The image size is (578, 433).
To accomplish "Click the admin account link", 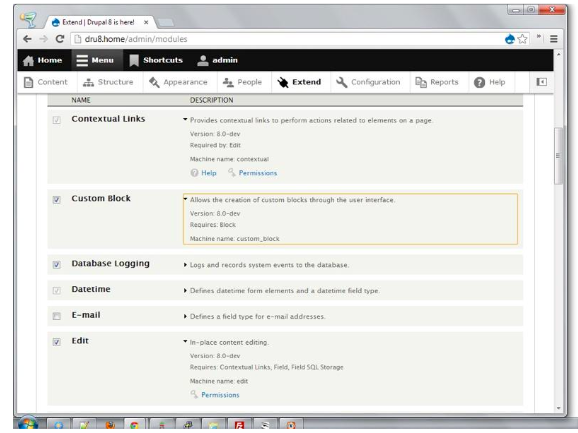I will [225, 60].
